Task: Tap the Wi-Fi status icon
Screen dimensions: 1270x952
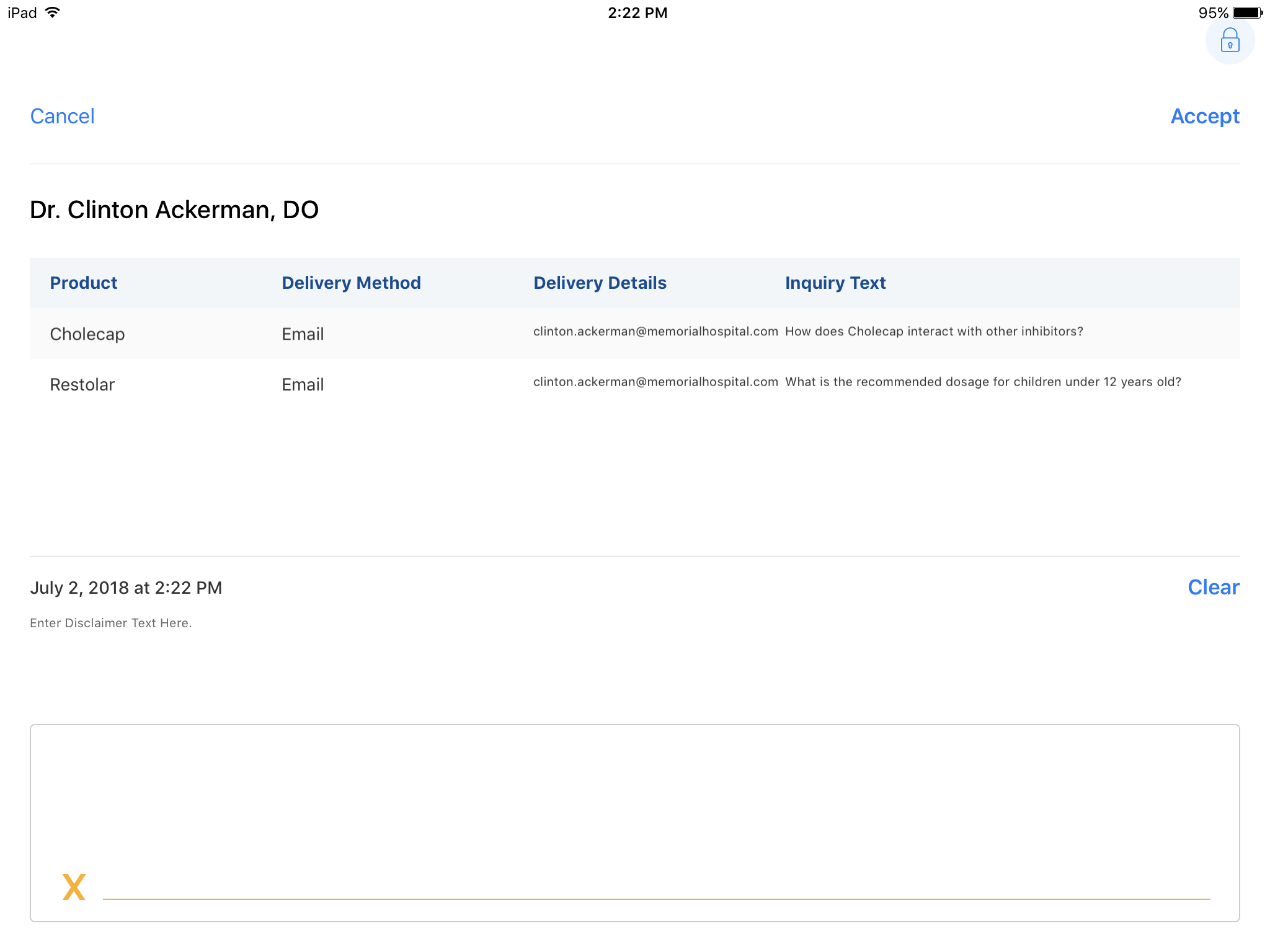Action: click(x=53, y=12)
